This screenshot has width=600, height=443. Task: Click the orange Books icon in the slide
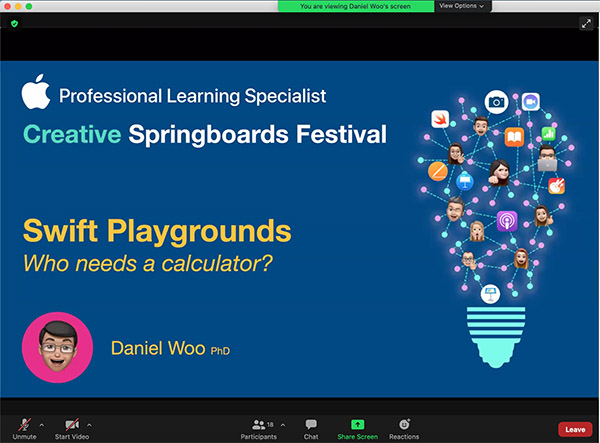point(514,137)
